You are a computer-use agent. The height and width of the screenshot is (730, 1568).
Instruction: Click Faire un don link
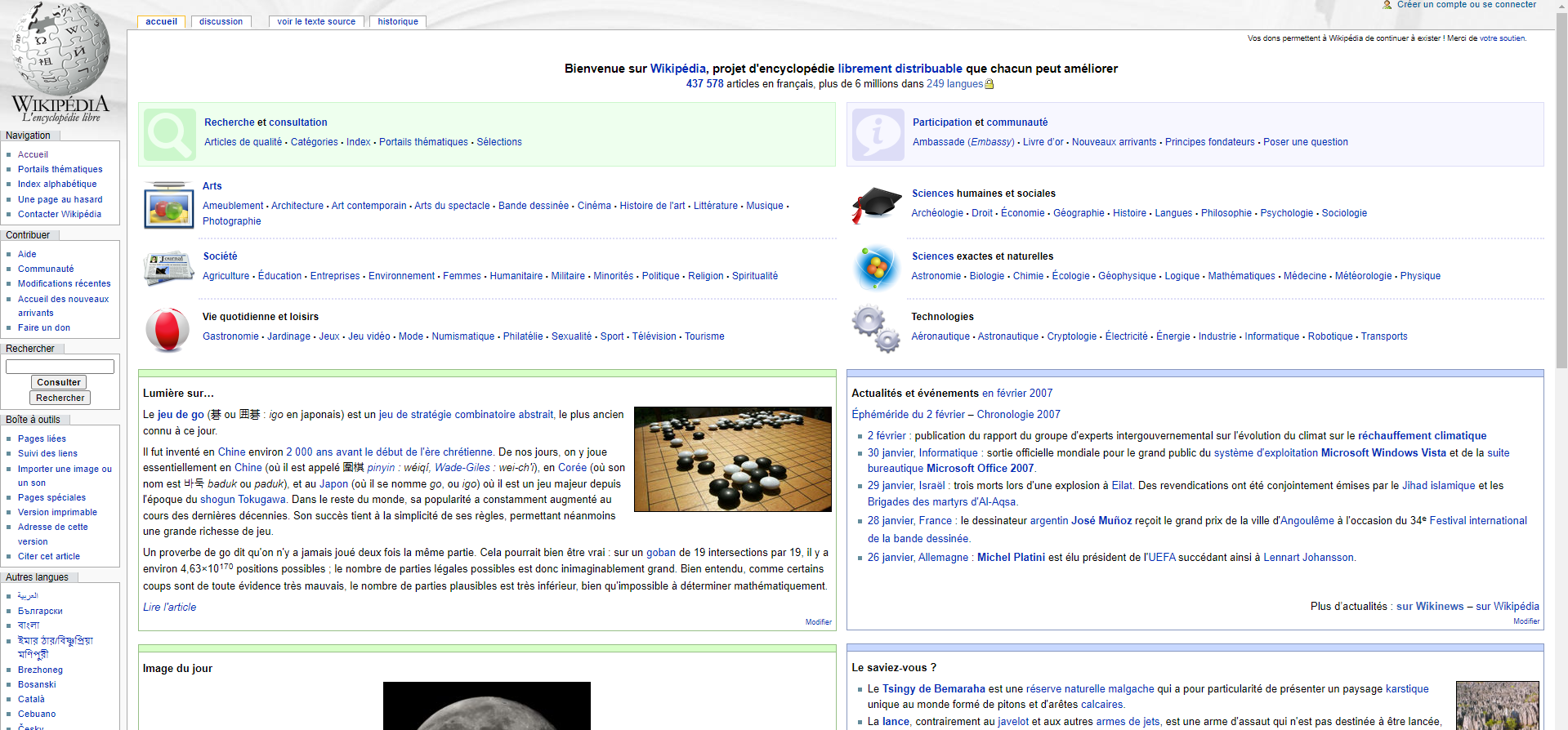click(44, 327)
